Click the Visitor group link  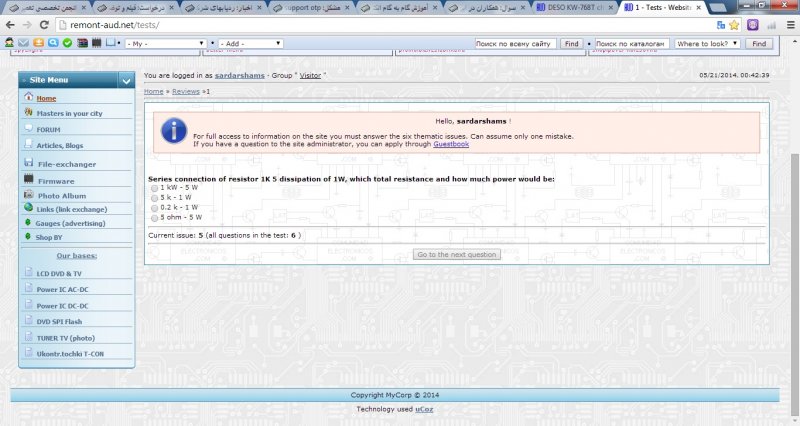310,75
